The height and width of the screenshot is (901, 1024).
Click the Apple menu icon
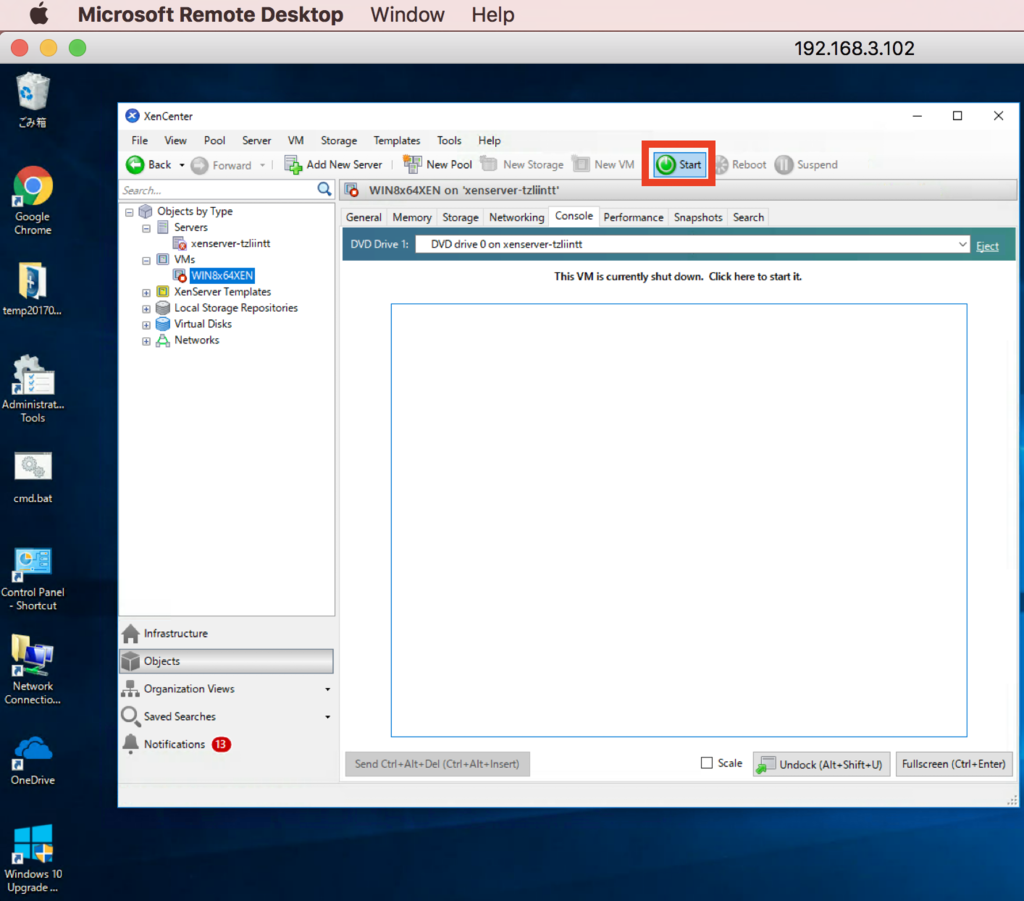[x=39, y=14]
